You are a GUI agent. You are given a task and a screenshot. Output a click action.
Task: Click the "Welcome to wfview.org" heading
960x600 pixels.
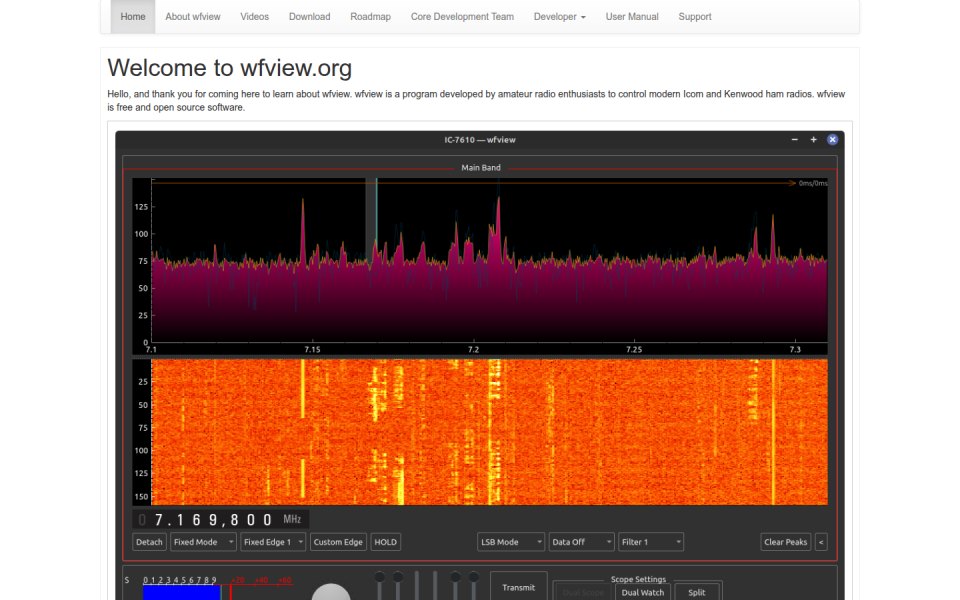click(230, 68)
